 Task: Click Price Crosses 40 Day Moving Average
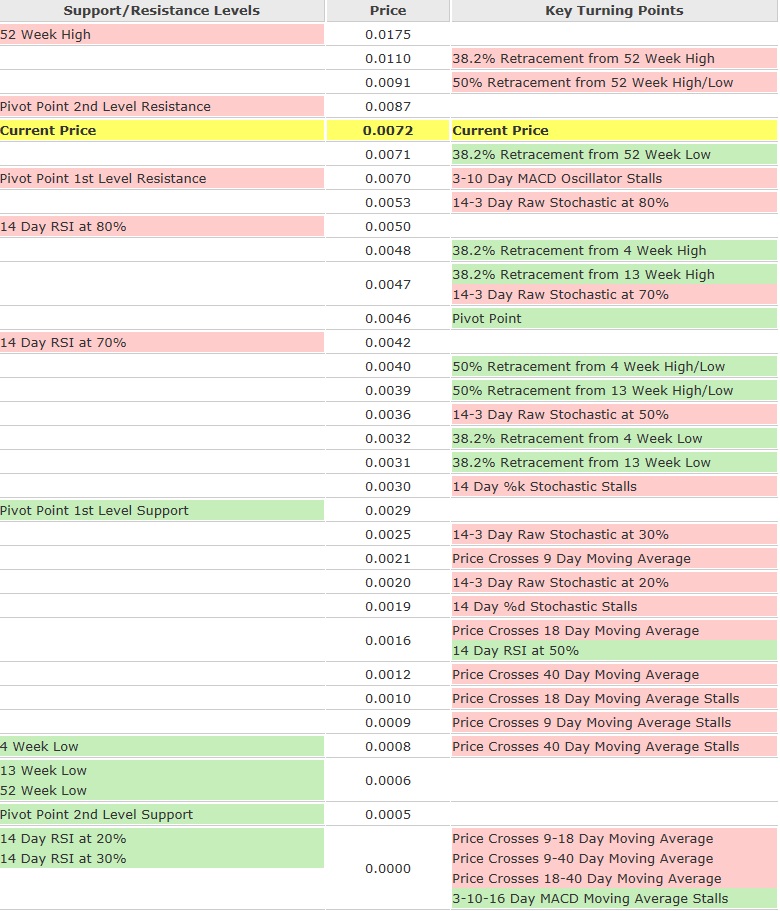click(614, 675)
